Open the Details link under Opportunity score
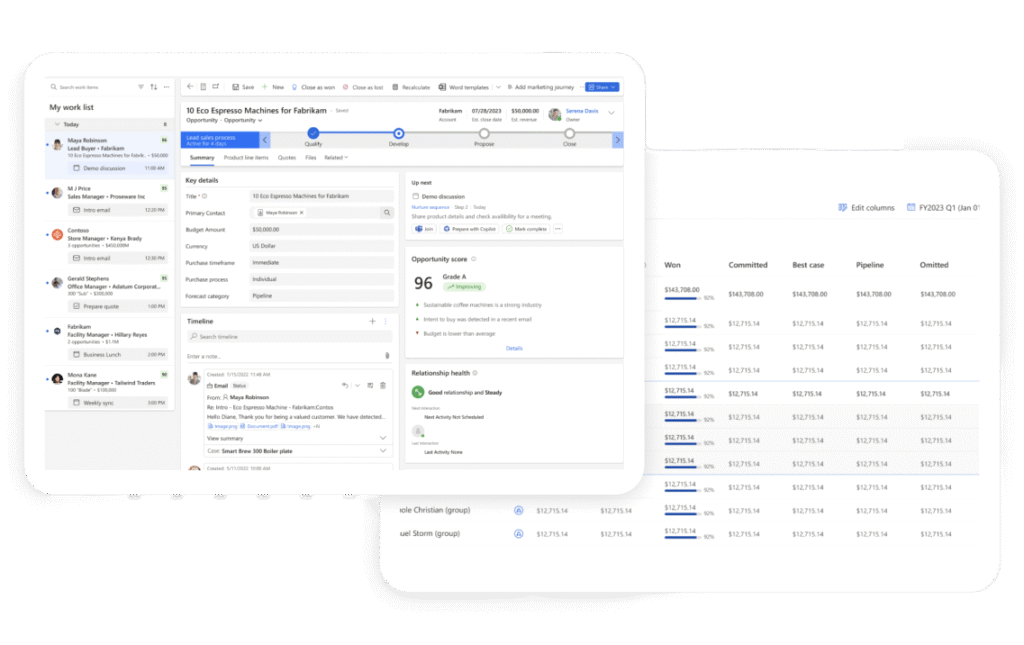 (x=514, y=348)
